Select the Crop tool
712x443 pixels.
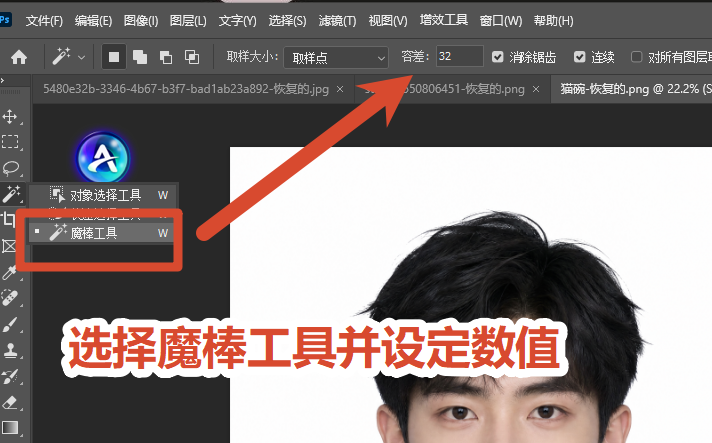[x=9, y=220]
